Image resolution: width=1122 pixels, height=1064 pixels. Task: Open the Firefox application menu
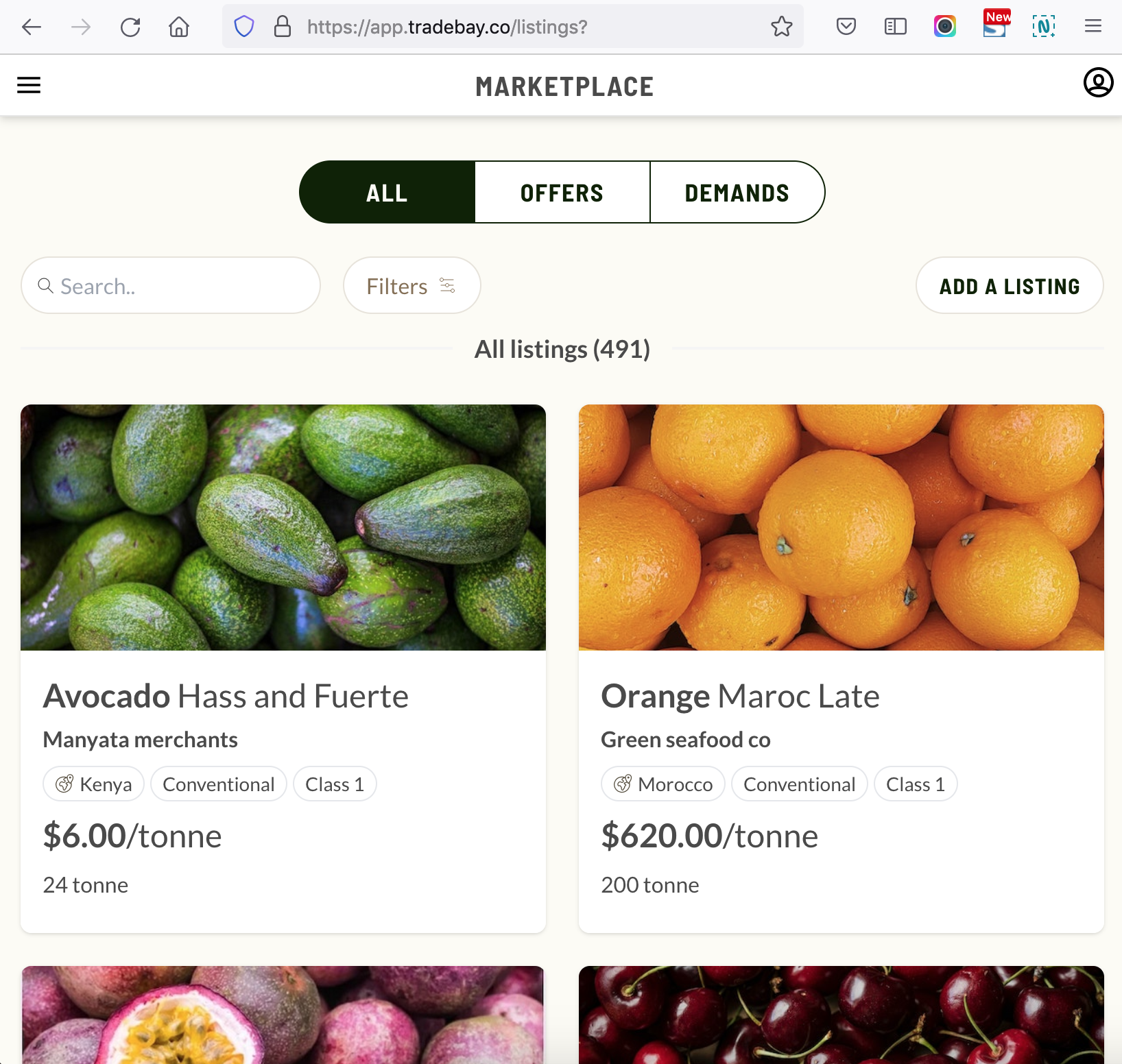[1093, 27]
